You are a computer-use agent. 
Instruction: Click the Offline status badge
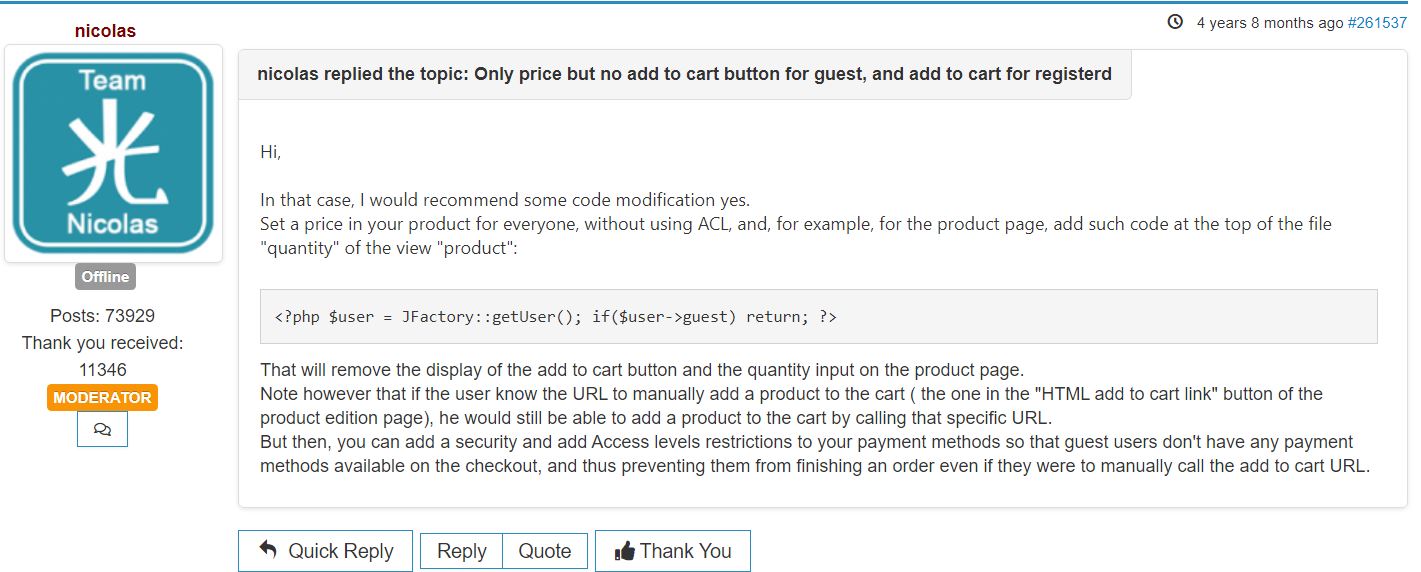105,277
